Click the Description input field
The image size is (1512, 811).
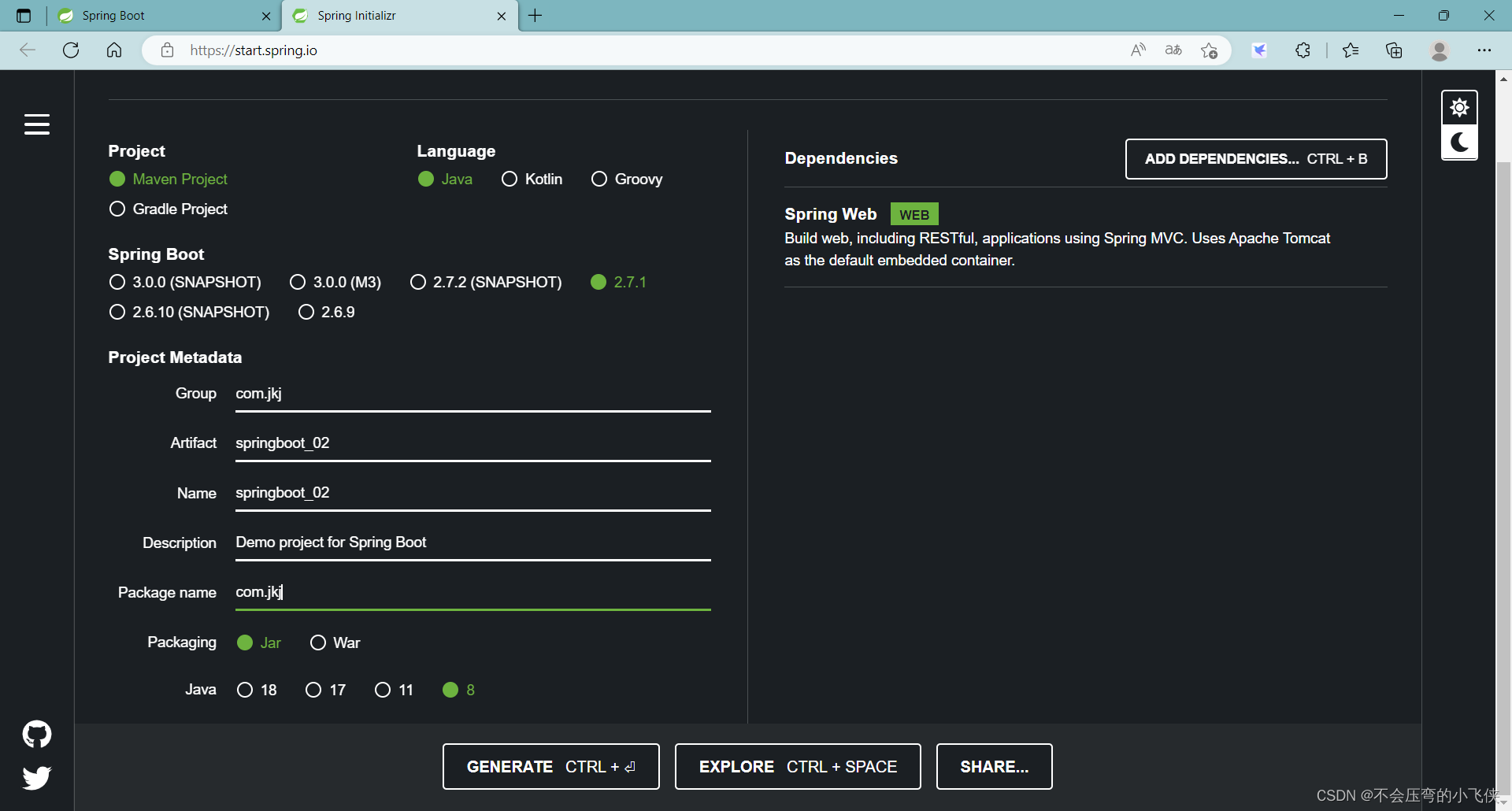point(473,543)
